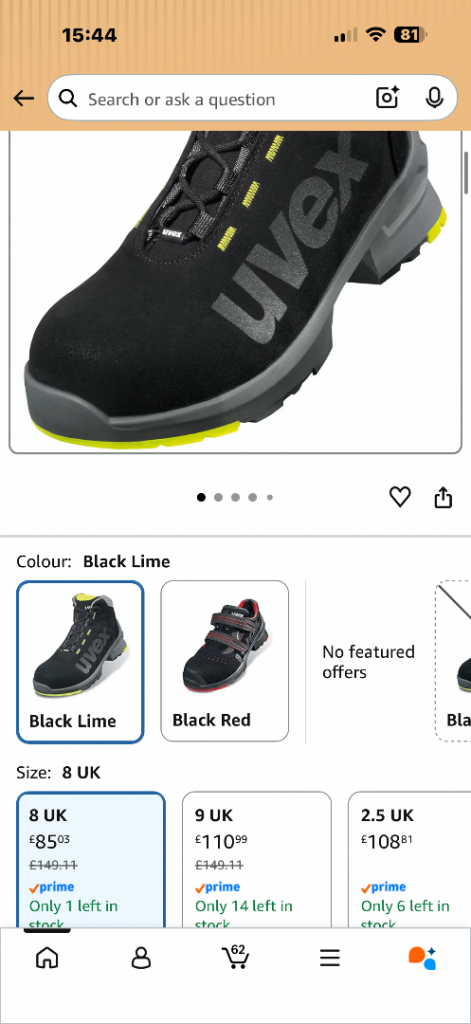Activate microphone voice search
This screenshot has width=471, height=1024.
point(434,98)
